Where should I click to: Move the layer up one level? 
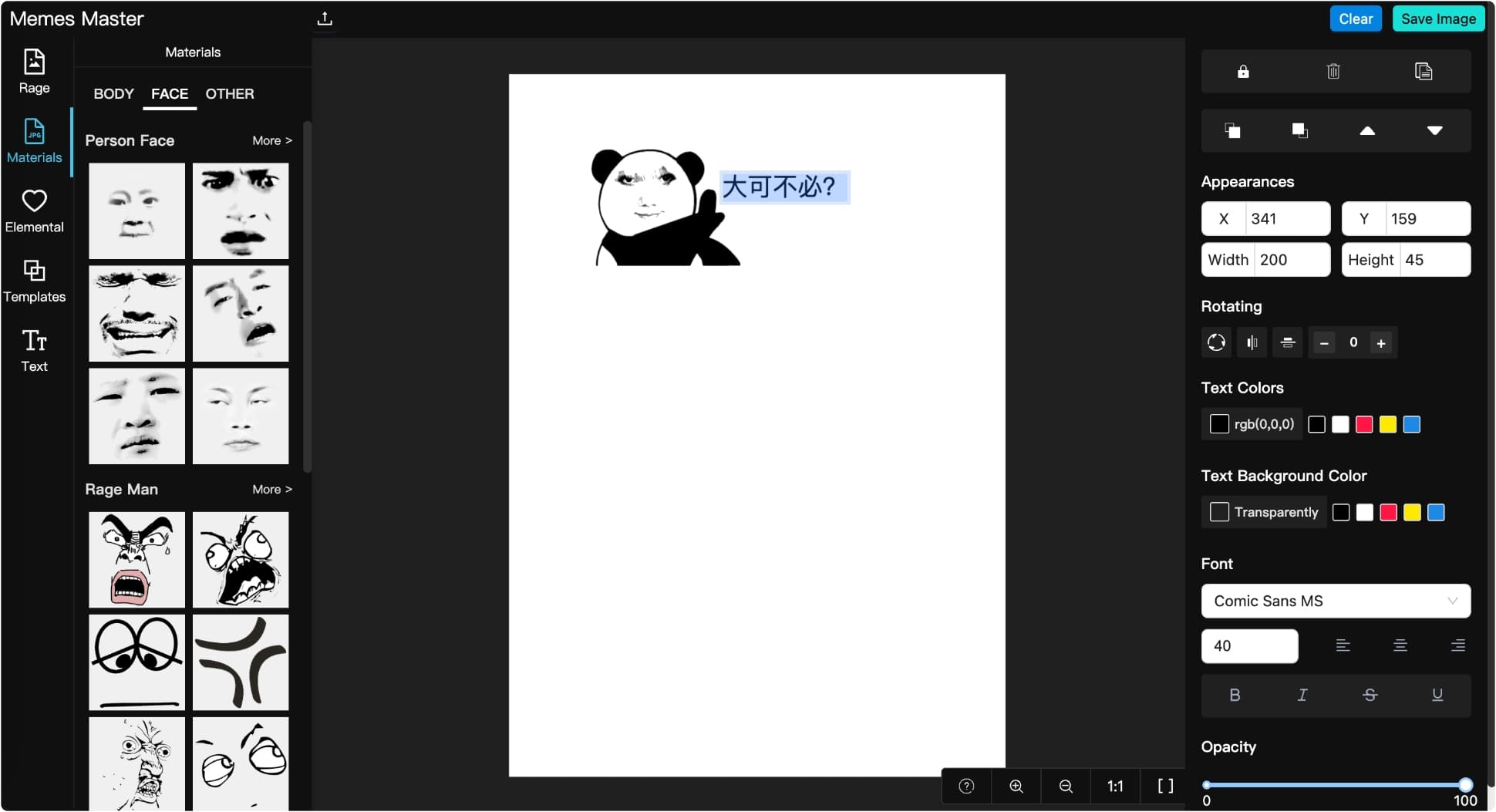[x=1367, y=130]
